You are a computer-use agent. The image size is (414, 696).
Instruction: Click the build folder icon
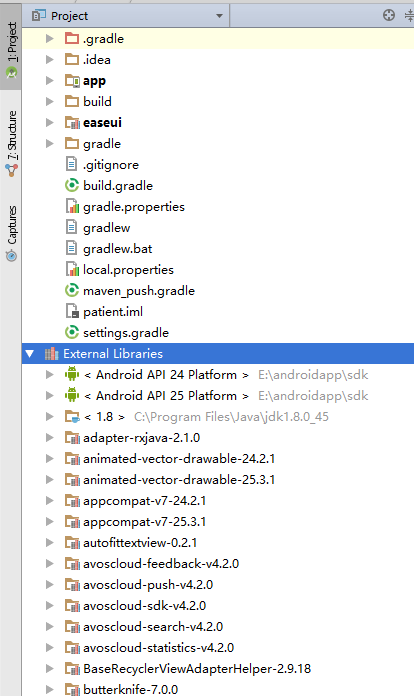(x=72, y=101)
